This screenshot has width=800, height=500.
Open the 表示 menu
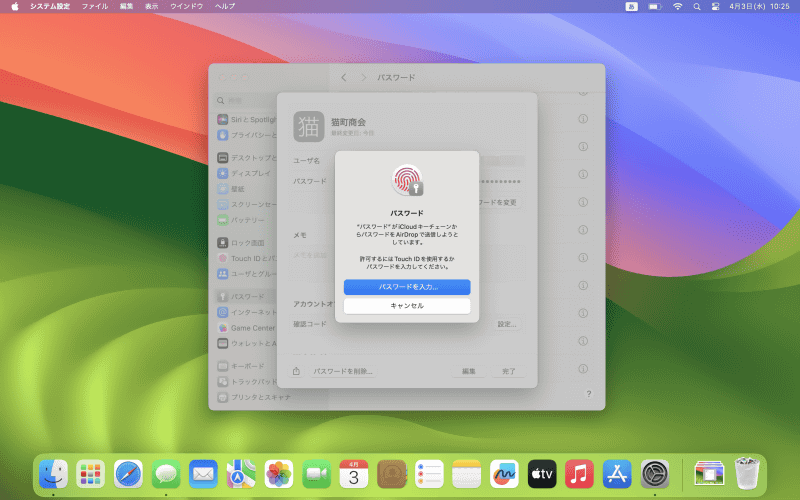(152, 6)
